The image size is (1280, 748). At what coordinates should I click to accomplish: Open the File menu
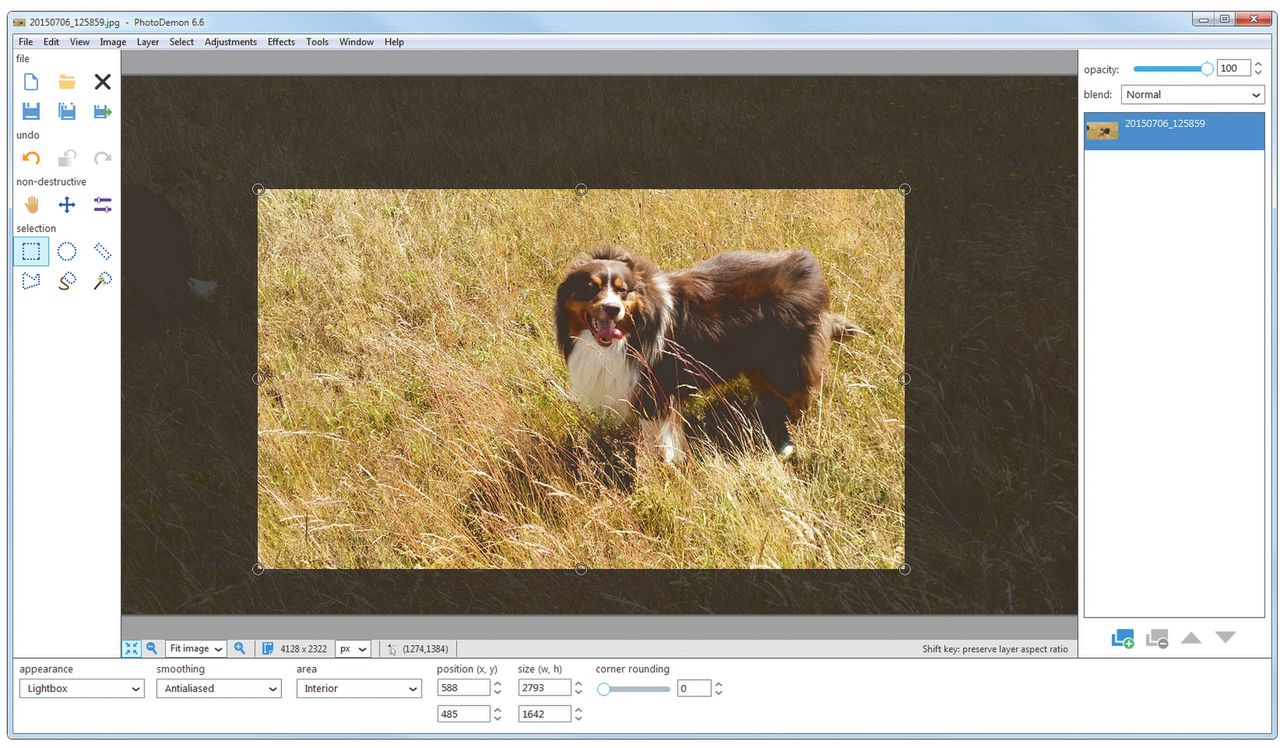(25, 42)
